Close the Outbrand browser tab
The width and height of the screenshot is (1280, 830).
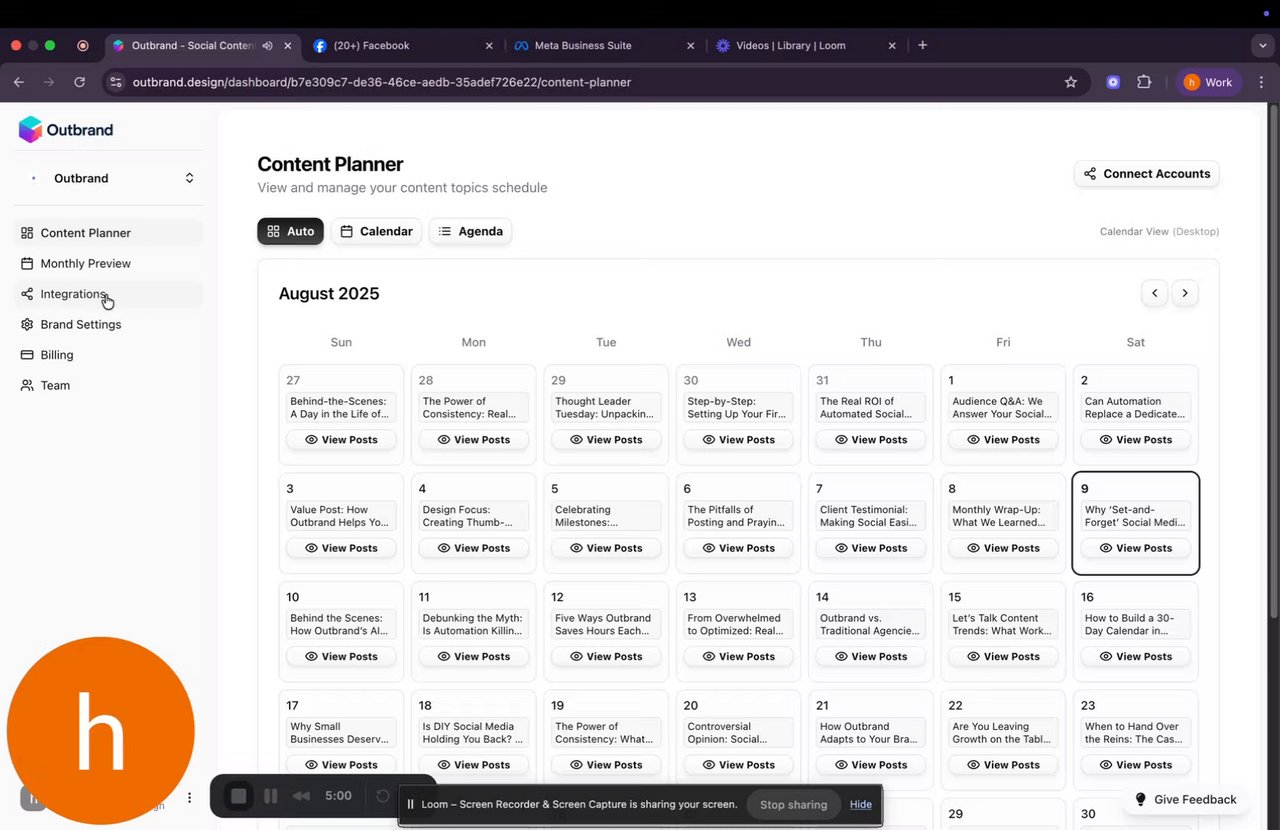pos(289,46)
